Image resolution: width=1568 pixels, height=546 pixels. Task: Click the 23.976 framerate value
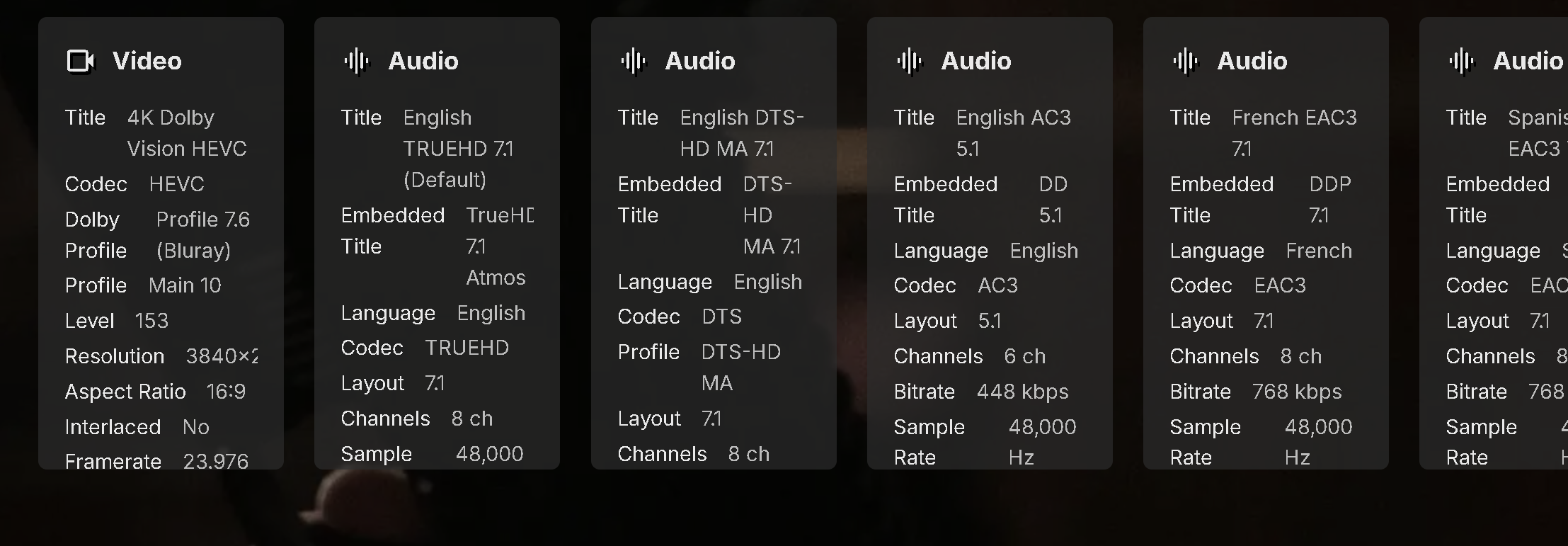coord(215,461)
